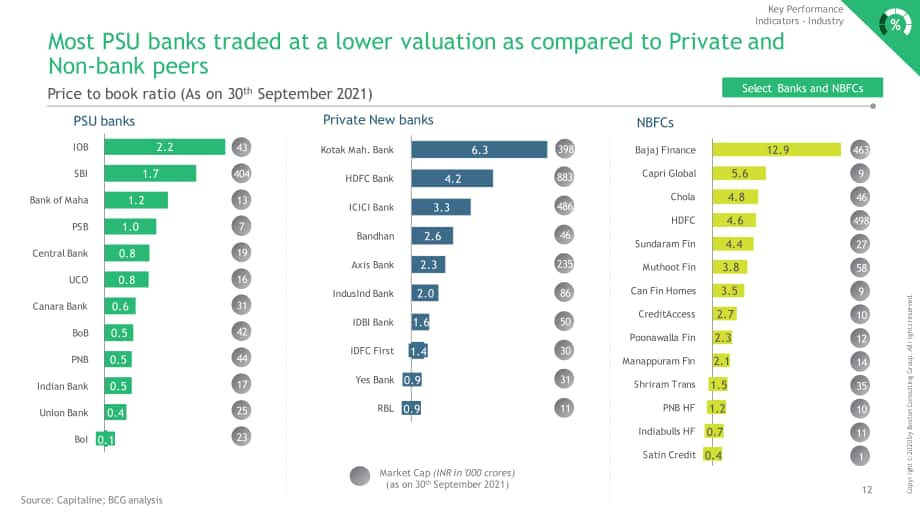This screenshot has width=920, height=518.
Task: Click the NBFCs section heading
Action: 655,123
